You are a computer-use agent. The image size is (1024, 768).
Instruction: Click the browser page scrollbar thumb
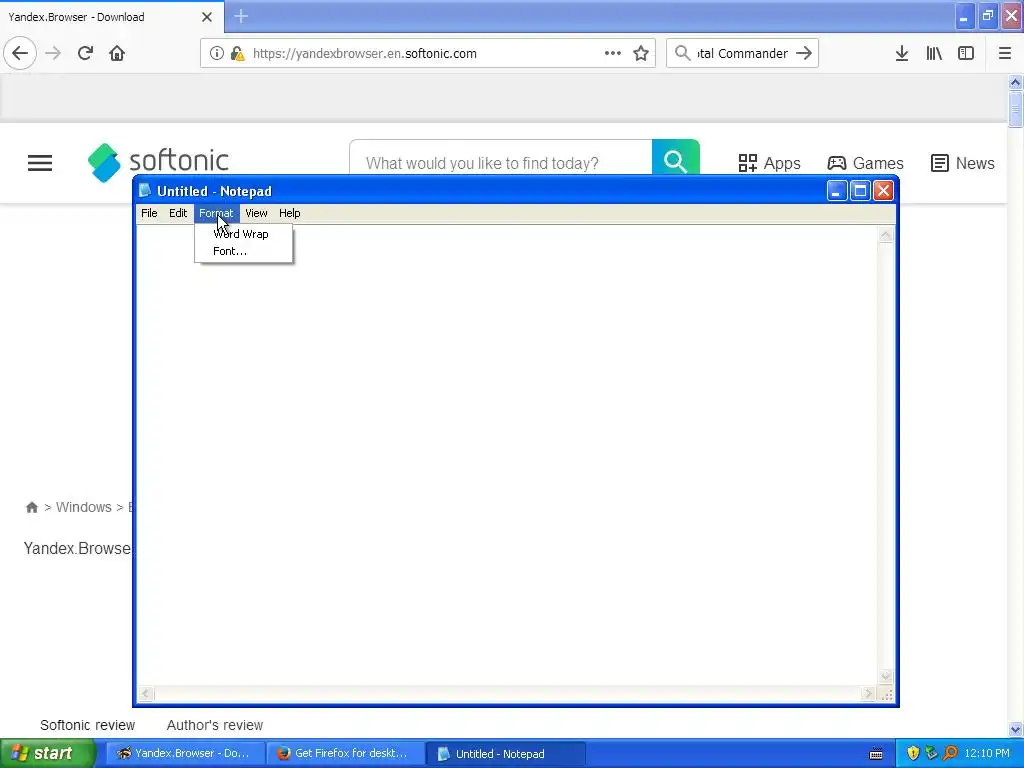coord(1015,109)
